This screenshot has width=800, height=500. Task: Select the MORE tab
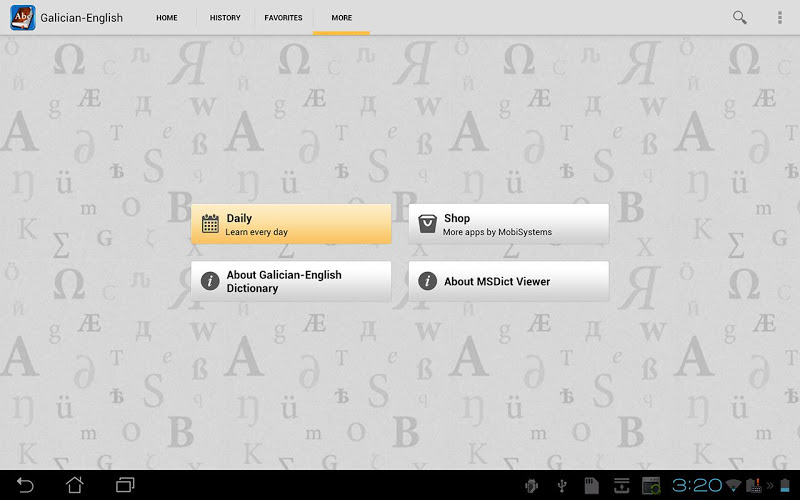[x=341, y=18]
